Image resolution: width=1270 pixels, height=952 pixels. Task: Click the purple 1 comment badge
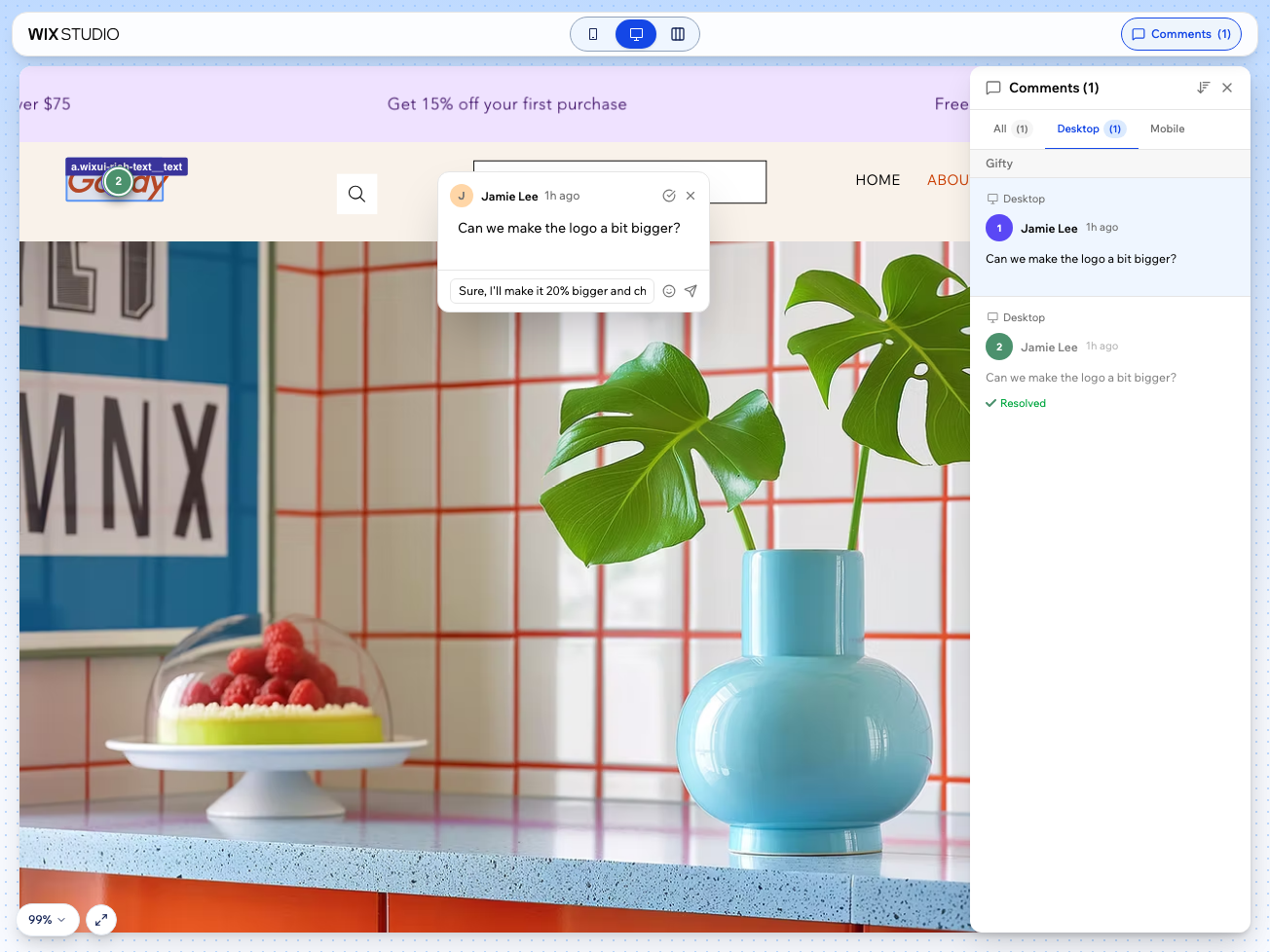tap(999, 228)
